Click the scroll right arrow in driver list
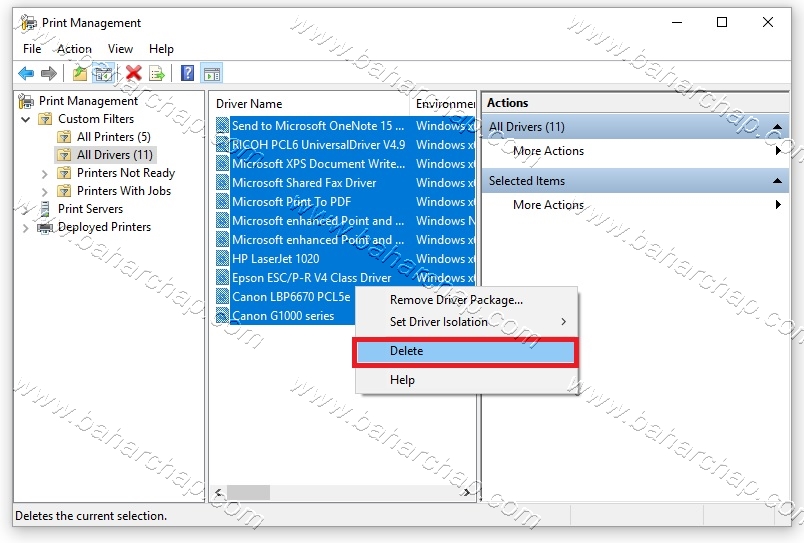 pyautogui.click(x=466, y=492)
